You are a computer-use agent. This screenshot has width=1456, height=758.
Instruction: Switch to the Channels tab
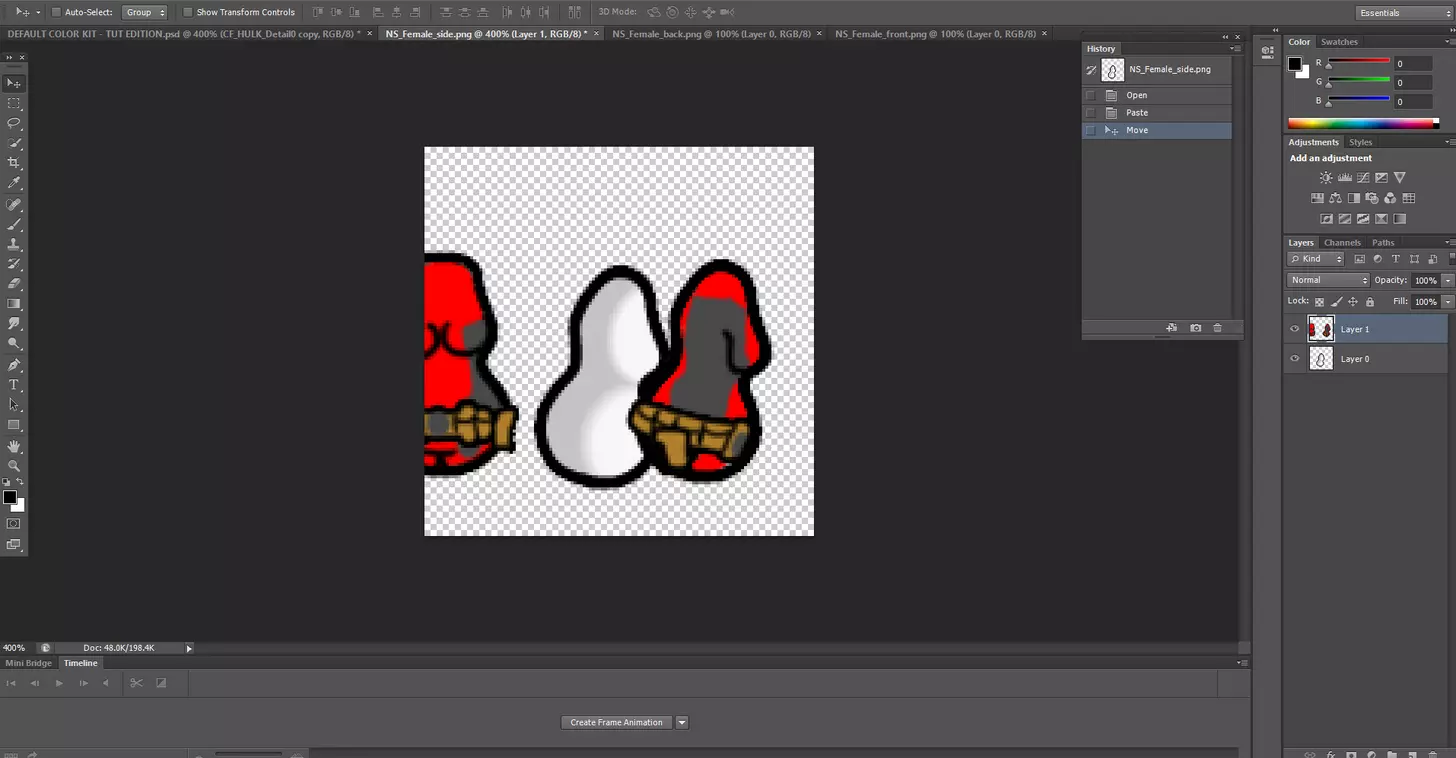(x=1342, y=243)
